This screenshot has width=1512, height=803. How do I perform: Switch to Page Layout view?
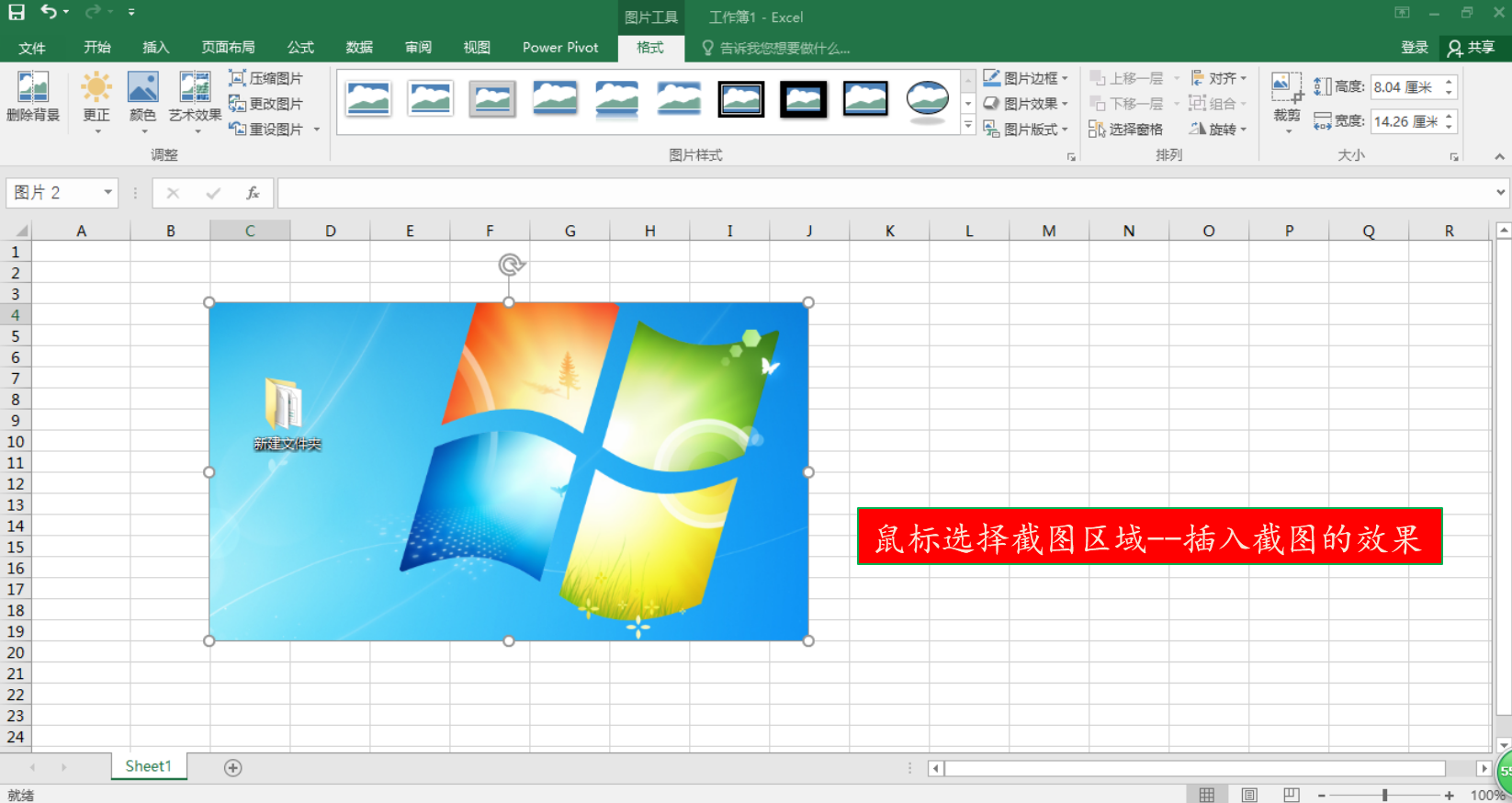[x=1249, y=795]
